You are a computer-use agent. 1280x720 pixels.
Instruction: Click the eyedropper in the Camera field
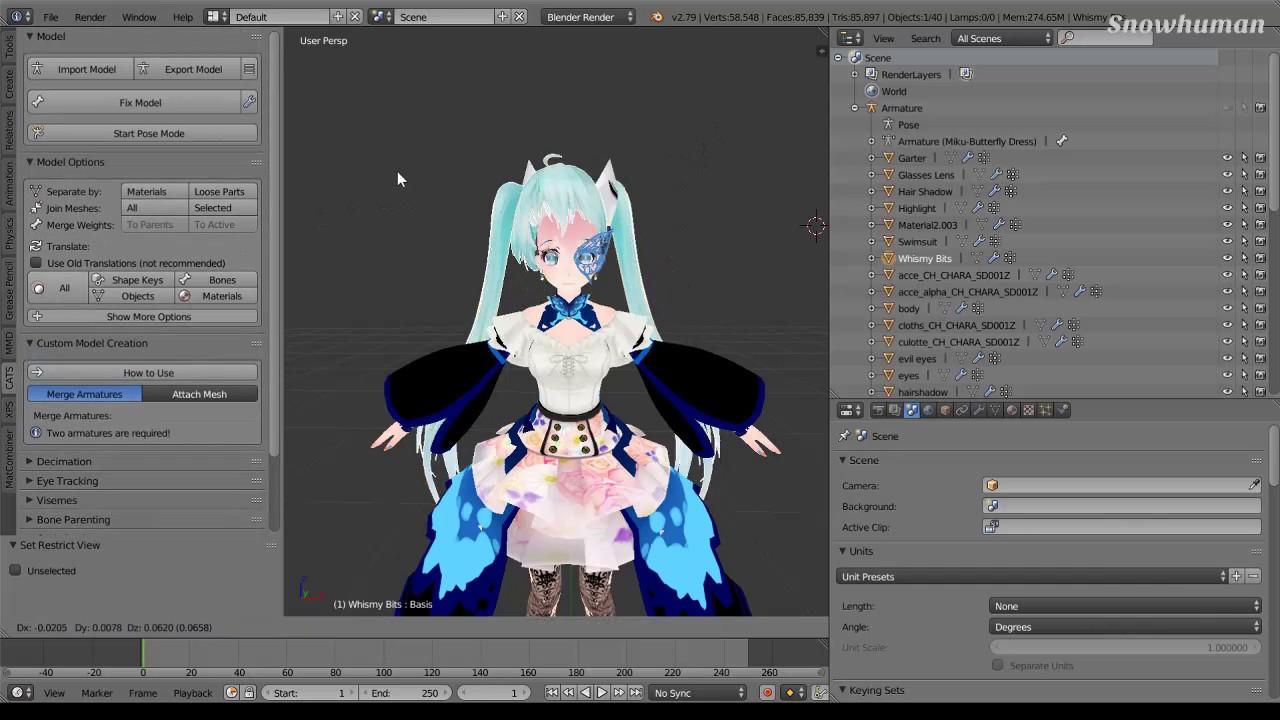tap(1254, 485)
